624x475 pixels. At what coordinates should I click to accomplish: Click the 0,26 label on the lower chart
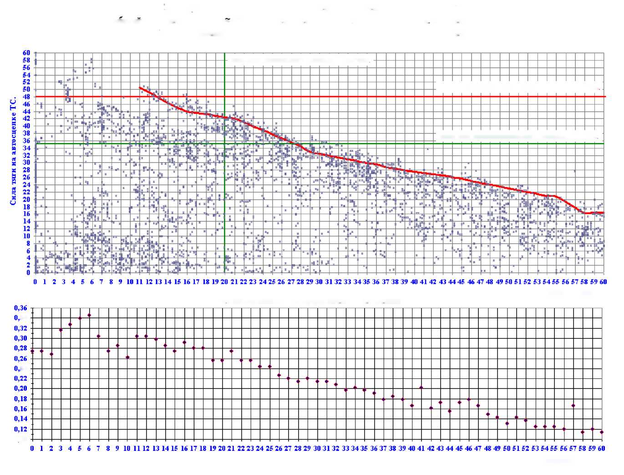[x=21, y=359]
